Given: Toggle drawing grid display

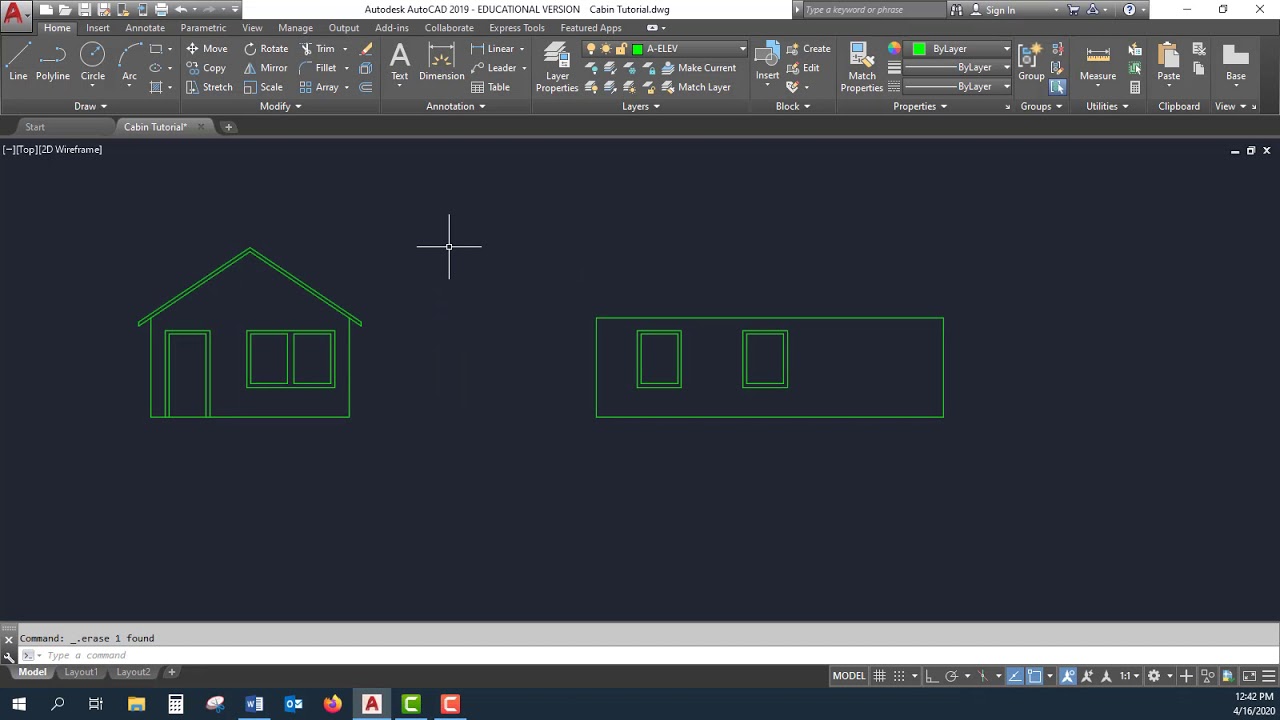Looking at the screenshot, I should click(x=879, y=676).
